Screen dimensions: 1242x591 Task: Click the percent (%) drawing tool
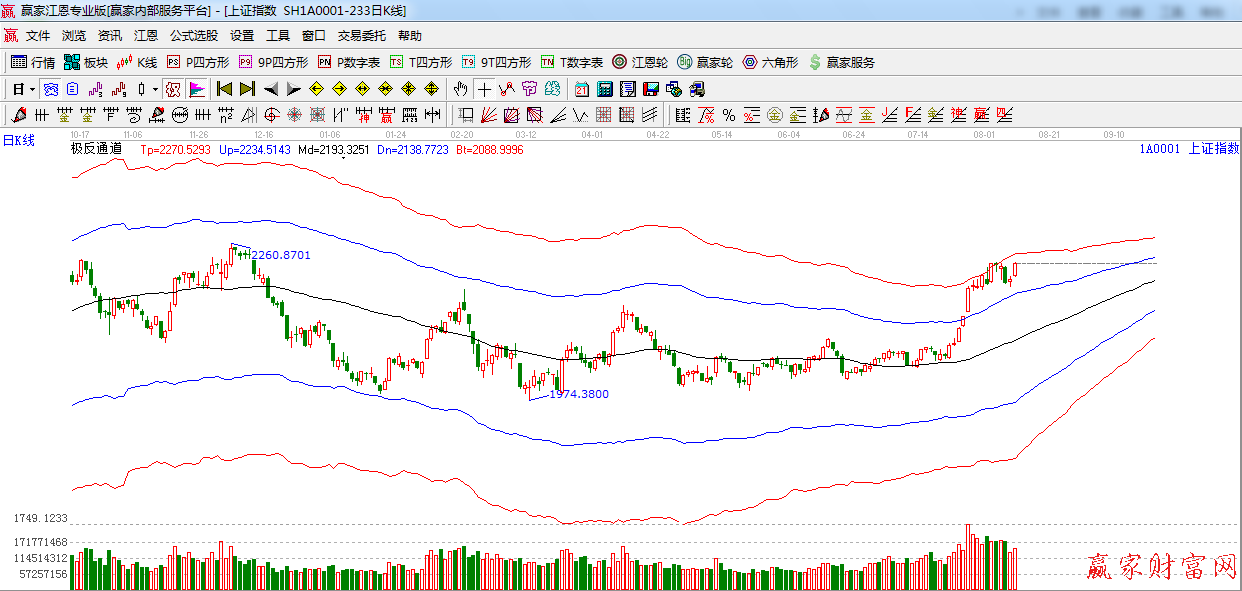729,115
